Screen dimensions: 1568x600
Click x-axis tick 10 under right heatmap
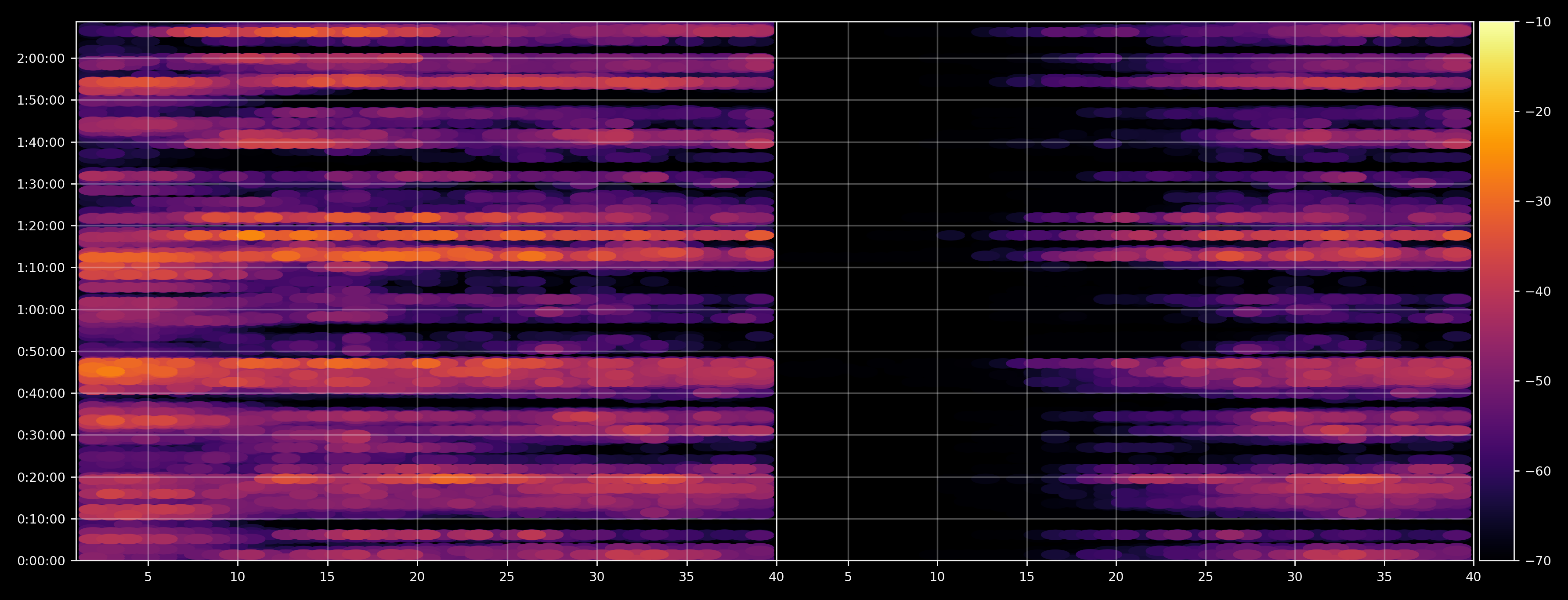click(x=937, y=576)
